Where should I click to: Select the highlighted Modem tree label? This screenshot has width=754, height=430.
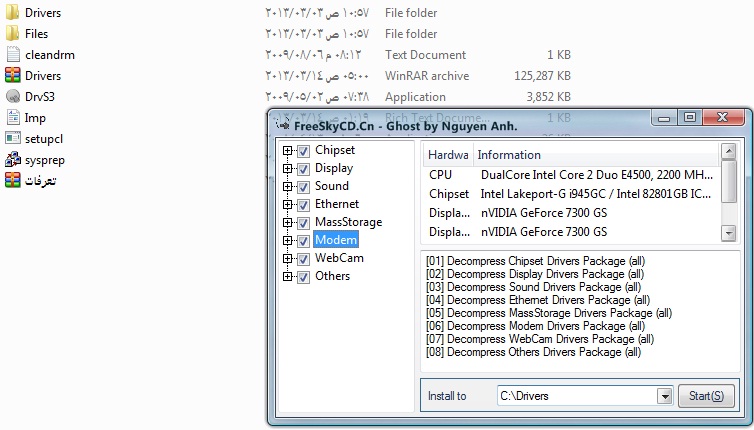(336, 240)
